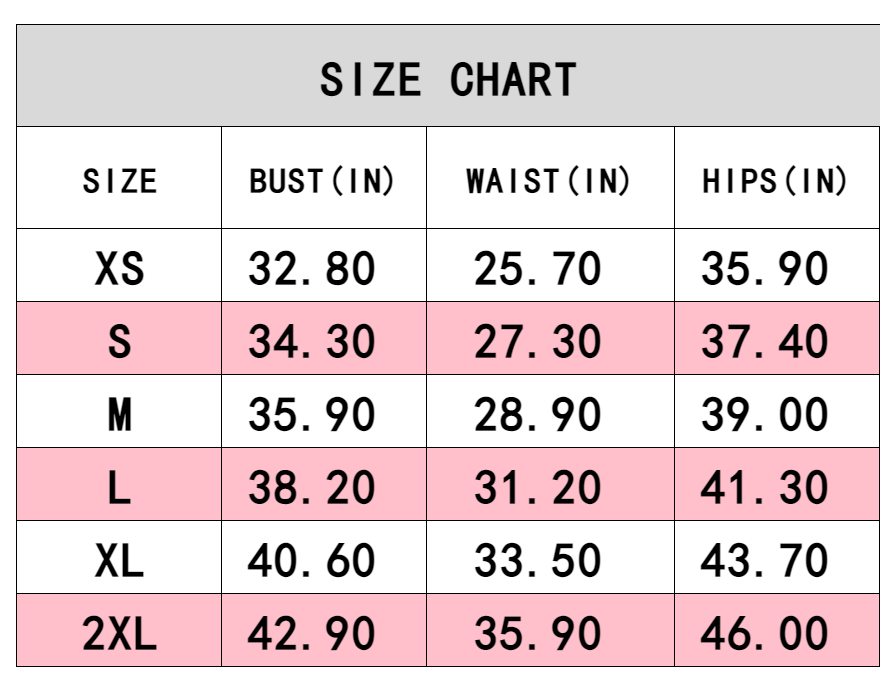Select the 2XL hips value 46.00
Viewport: 896px width, 683px height.
point(765,633)
